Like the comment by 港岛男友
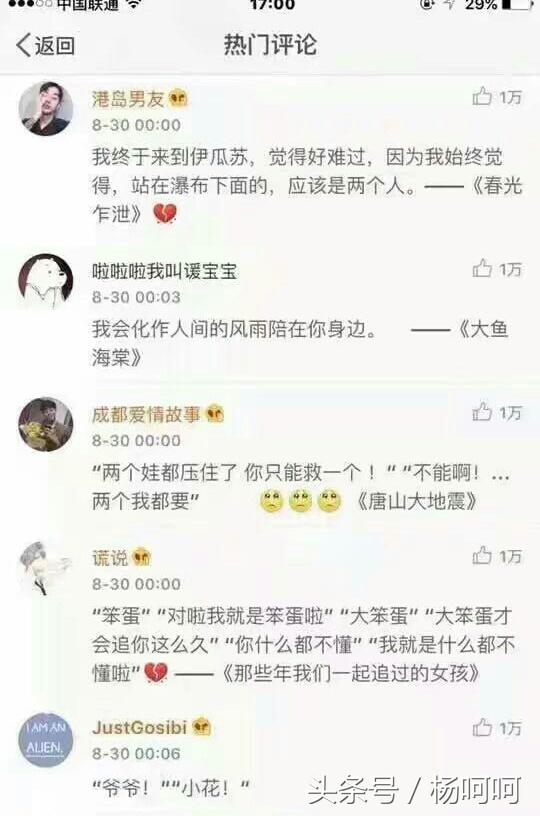The height and width of the screenshot is (816, 540). (x=496, y=97)
